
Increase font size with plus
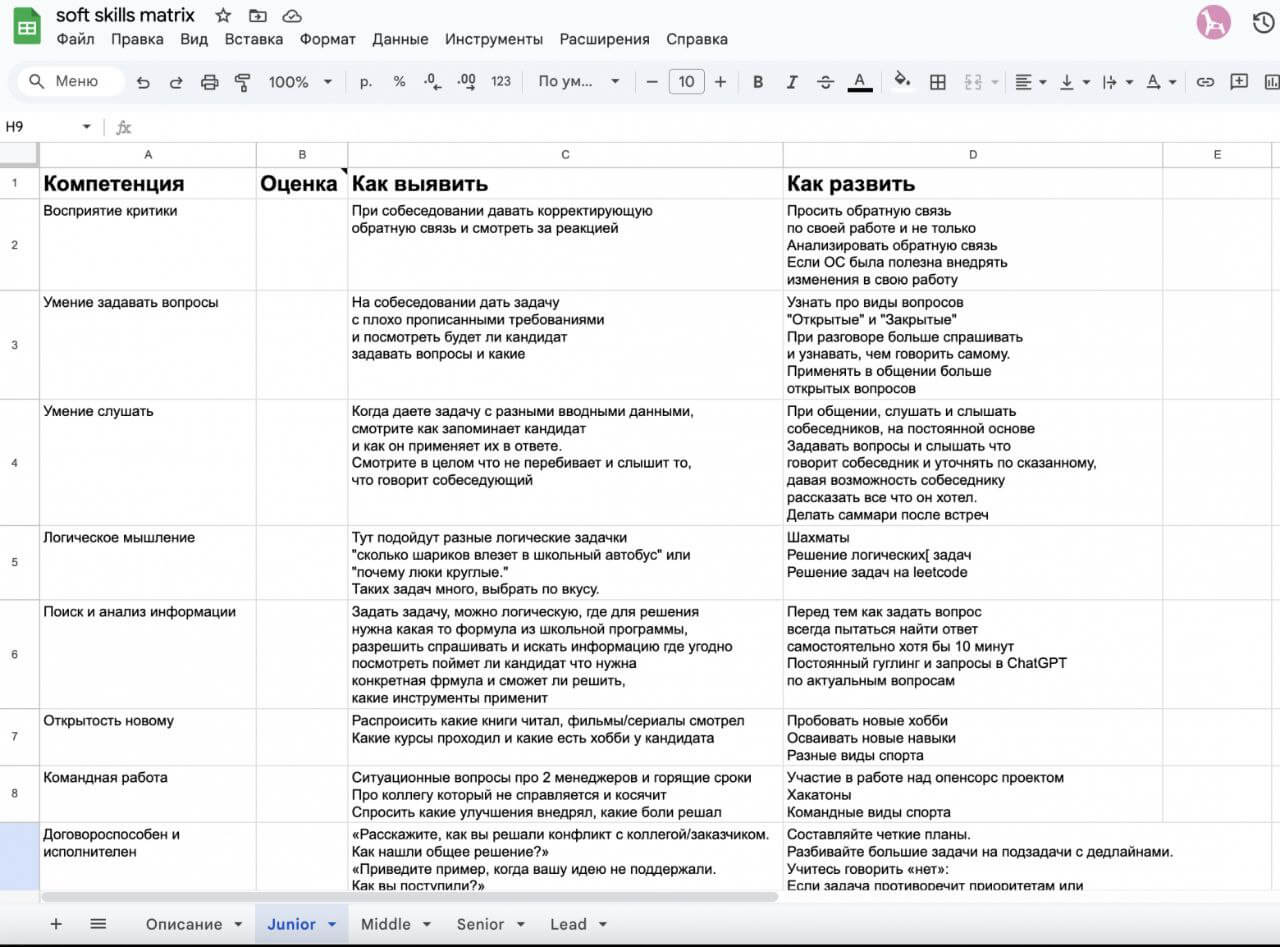coord(720,82)
